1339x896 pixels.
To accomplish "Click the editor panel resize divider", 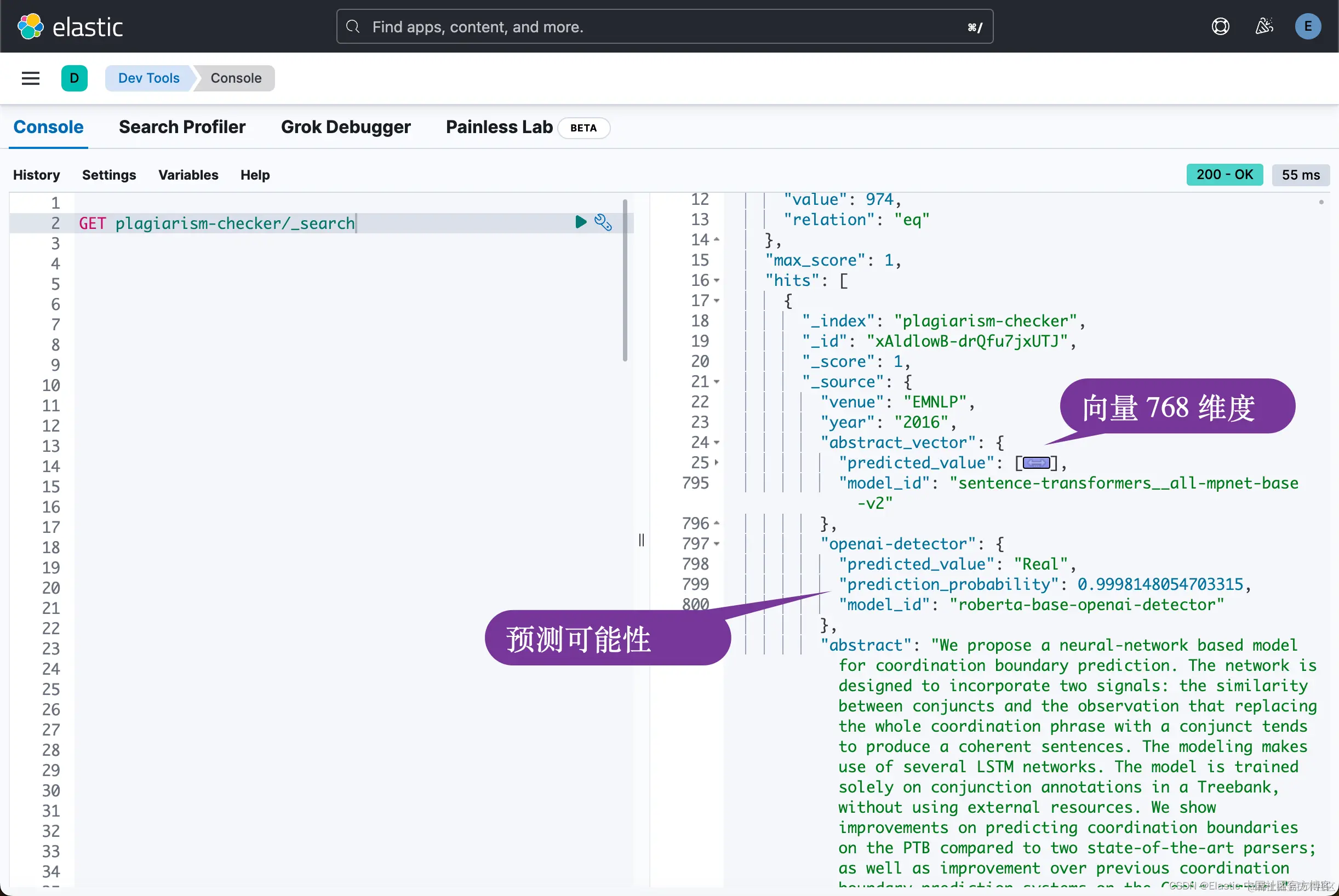I will pos(641,540).
